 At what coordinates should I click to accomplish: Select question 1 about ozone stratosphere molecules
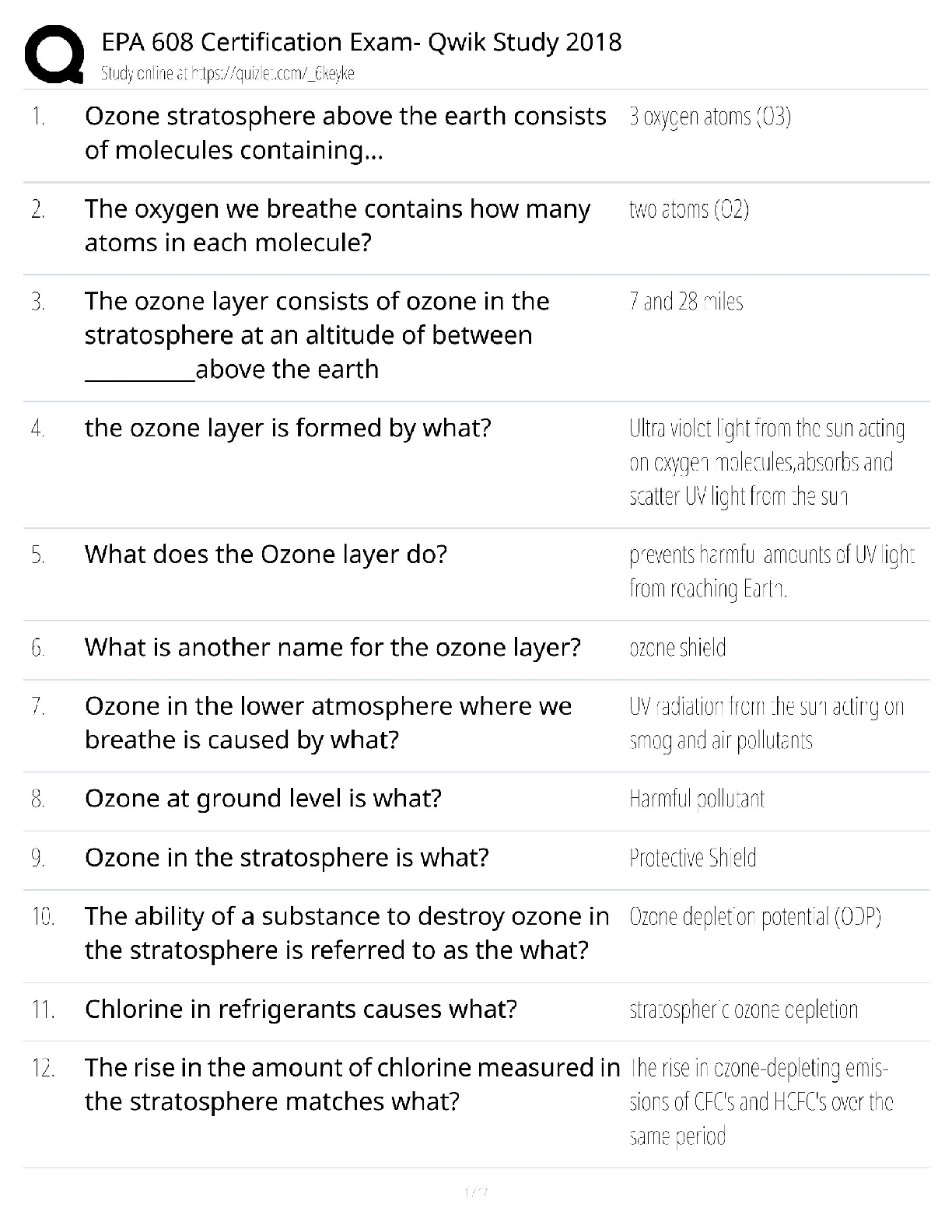pos(345,133)
